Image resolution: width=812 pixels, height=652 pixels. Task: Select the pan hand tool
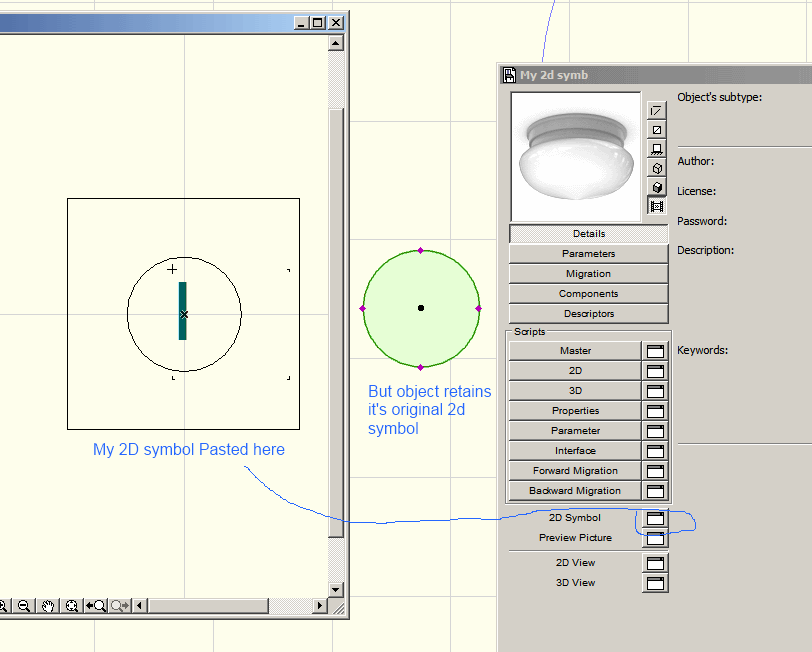pos(47,606)
